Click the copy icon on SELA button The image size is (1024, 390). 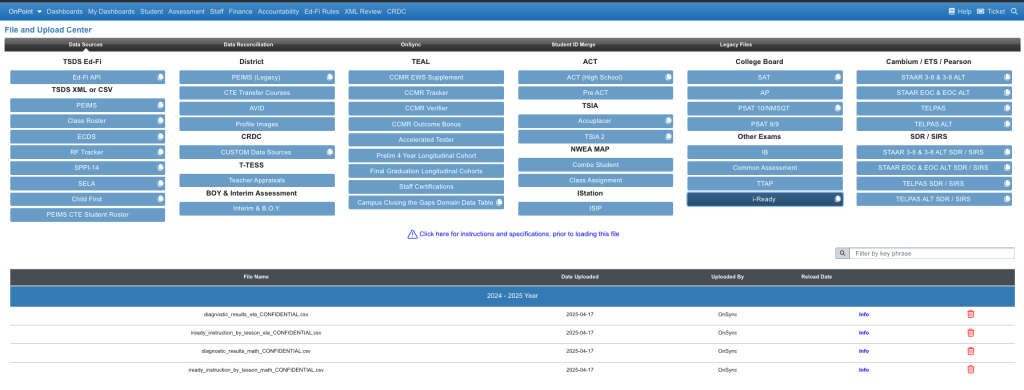tap(160, 184)
